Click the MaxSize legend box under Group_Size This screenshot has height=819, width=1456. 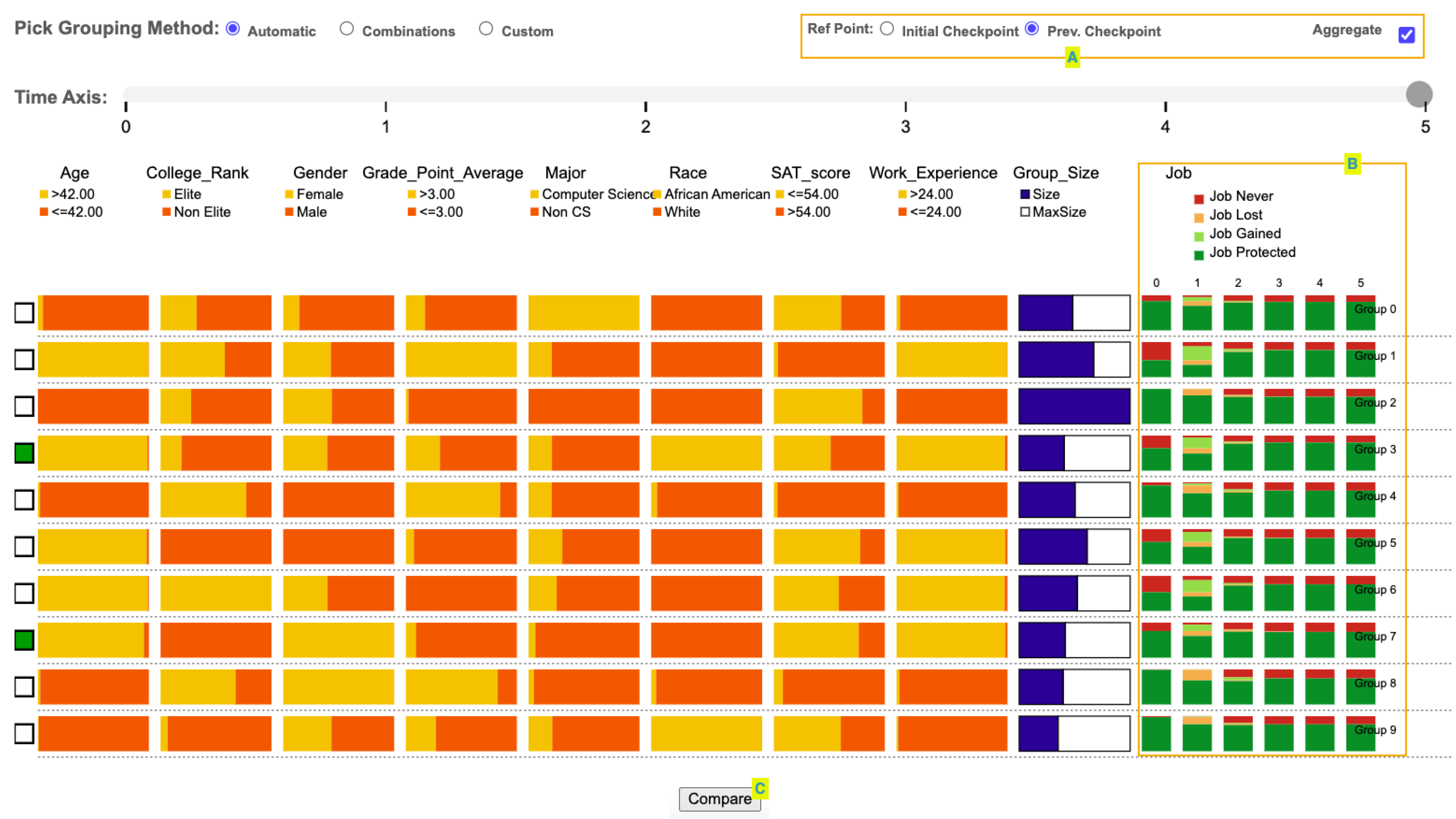[1025, 212]
